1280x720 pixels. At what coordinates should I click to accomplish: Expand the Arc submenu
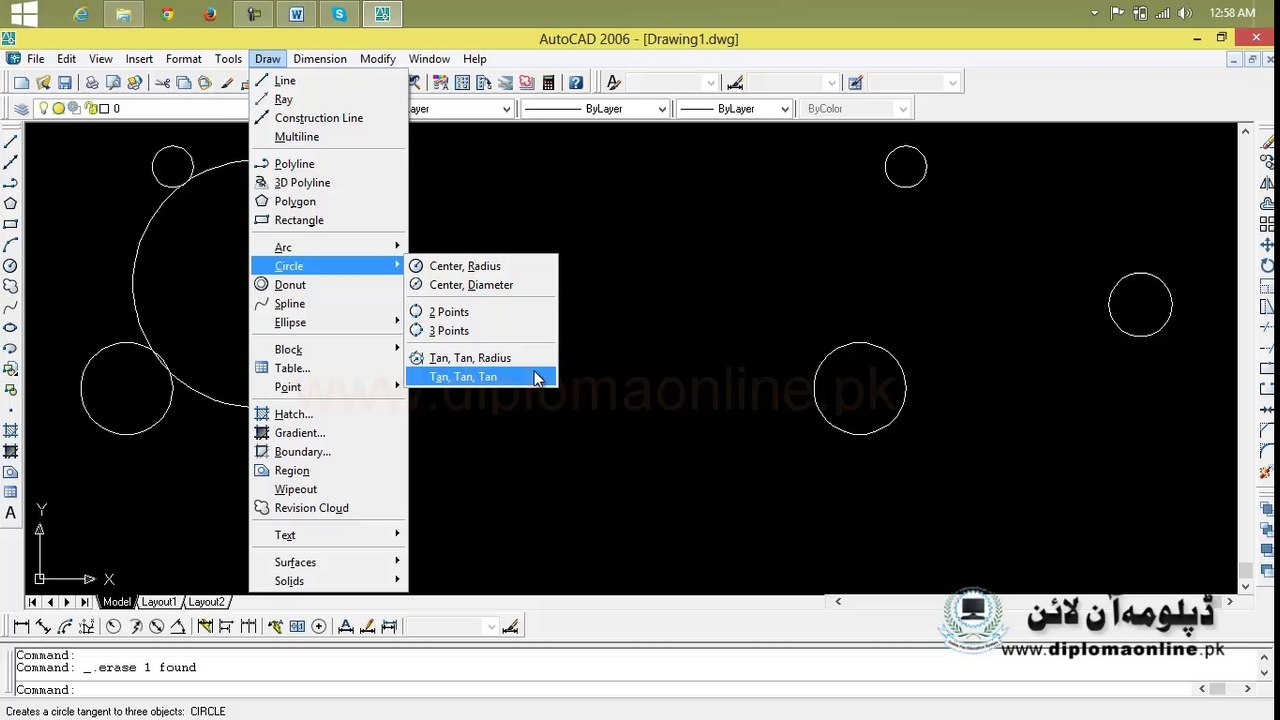(x=328, y=247)
